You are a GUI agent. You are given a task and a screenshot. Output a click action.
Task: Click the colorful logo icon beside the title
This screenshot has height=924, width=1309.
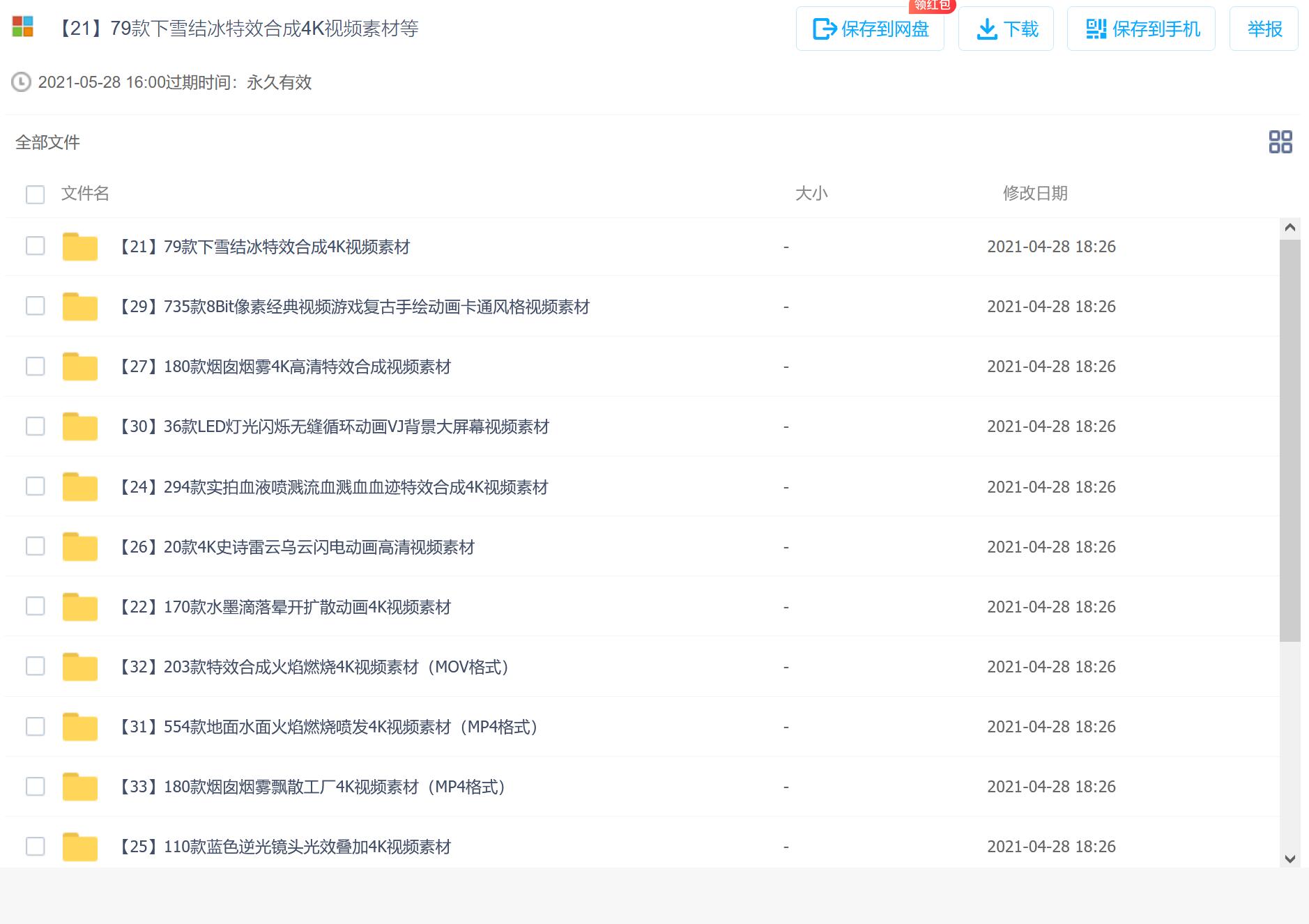[x=23, y=27]
